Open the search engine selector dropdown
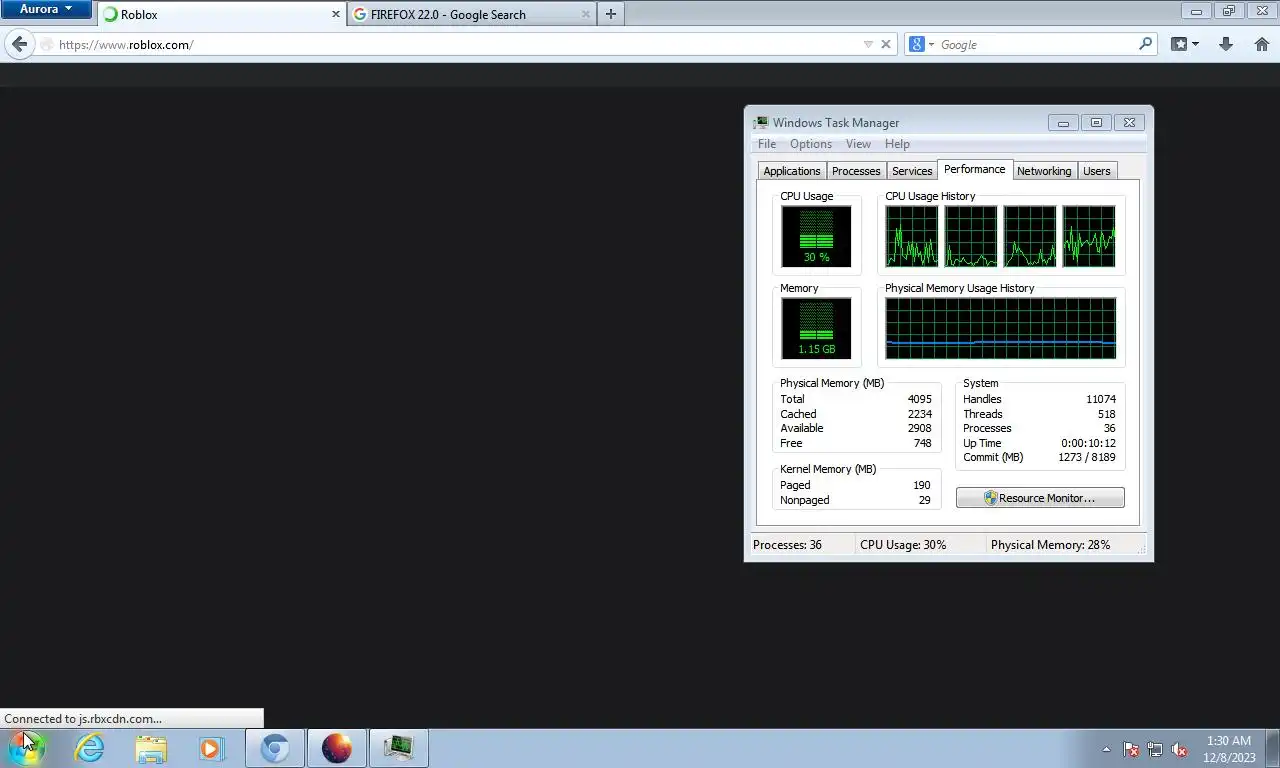This screenshot has height=768, width=1280. point(921,44)
